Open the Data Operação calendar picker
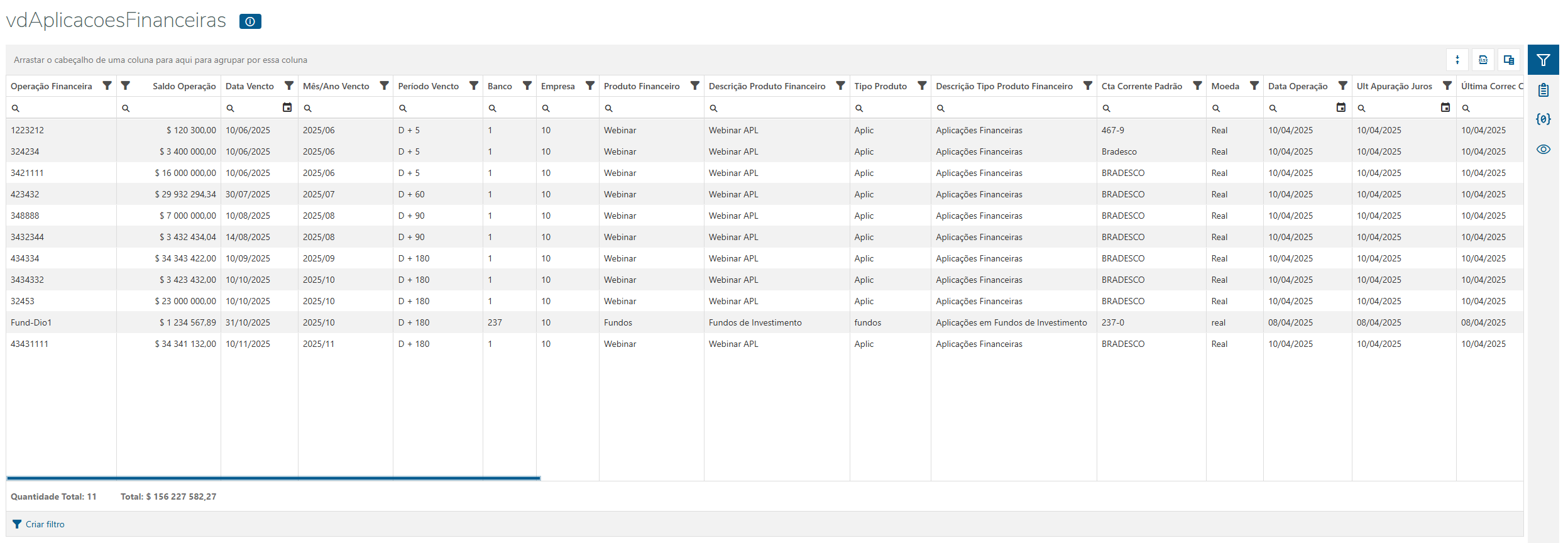This screenshot has width=1568, height=543. [x=1340, y=107]
